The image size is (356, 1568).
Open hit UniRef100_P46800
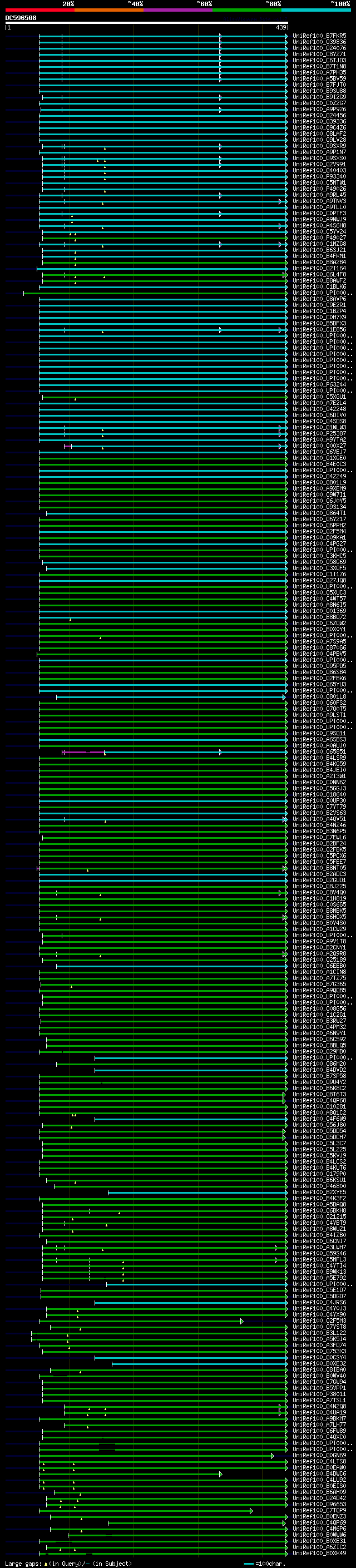319,1186
